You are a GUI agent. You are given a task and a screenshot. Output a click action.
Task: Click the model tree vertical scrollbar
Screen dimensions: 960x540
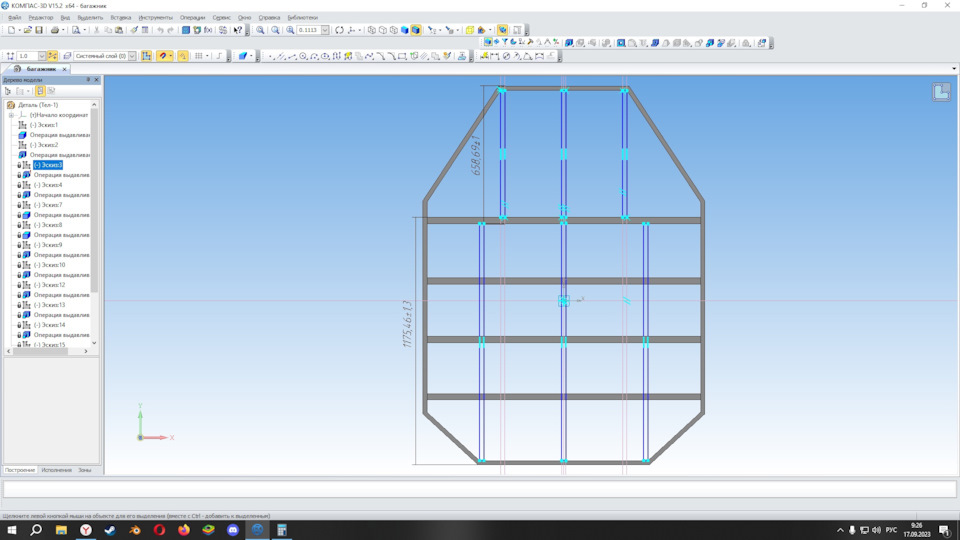tap(94, 202)
